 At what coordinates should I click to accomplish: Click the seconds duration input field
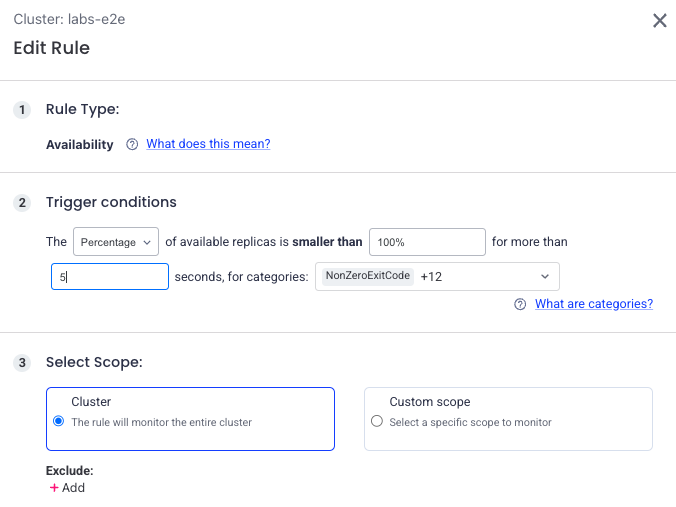(x=110, y=276)
